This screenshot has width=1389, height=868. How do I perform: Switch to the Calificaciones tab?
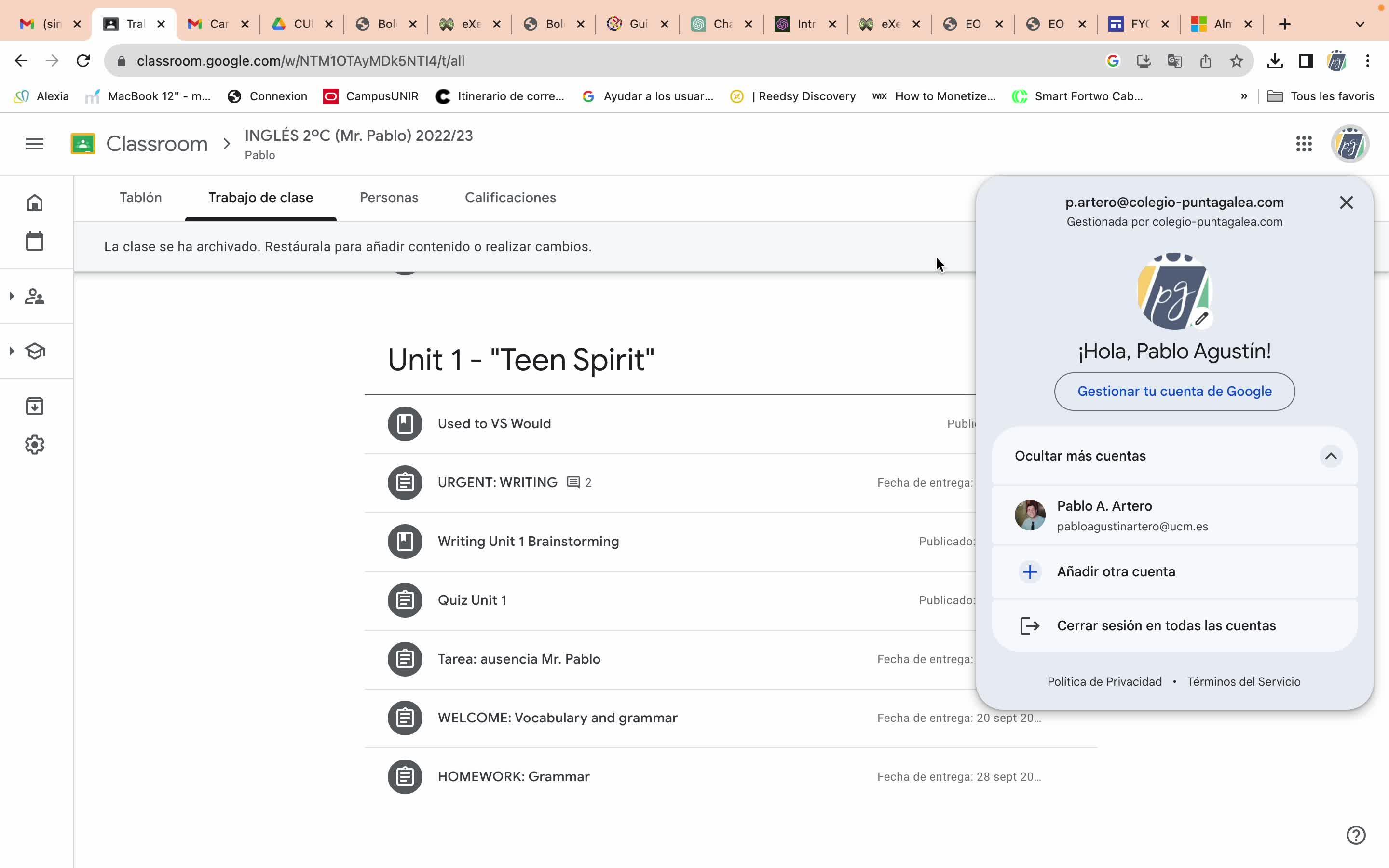(510, 198)
